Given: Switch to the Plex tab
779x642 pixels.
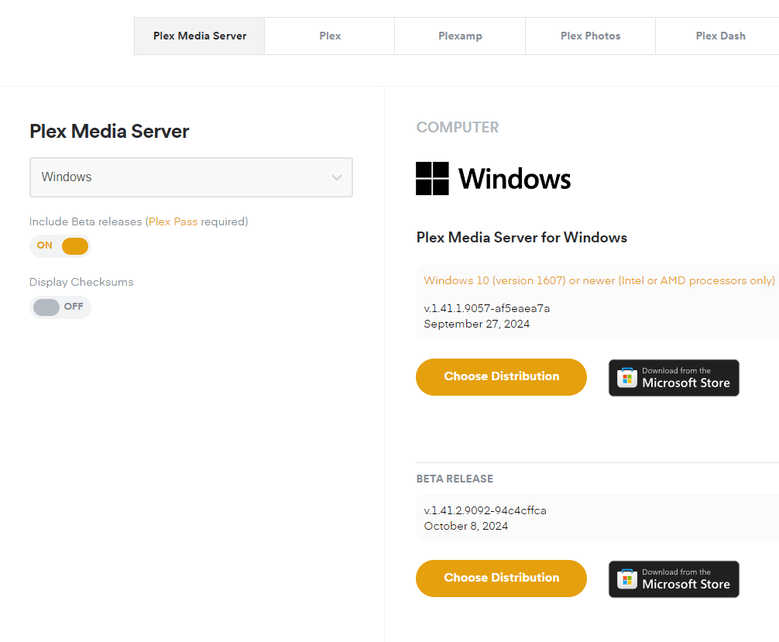Looking at the screenshot, I should (330, 36).
